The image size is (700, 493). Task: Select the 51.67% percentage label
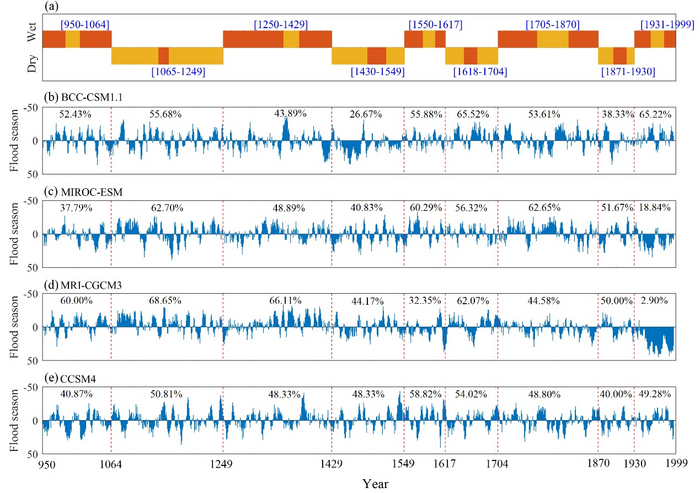[x=617, y=208]
